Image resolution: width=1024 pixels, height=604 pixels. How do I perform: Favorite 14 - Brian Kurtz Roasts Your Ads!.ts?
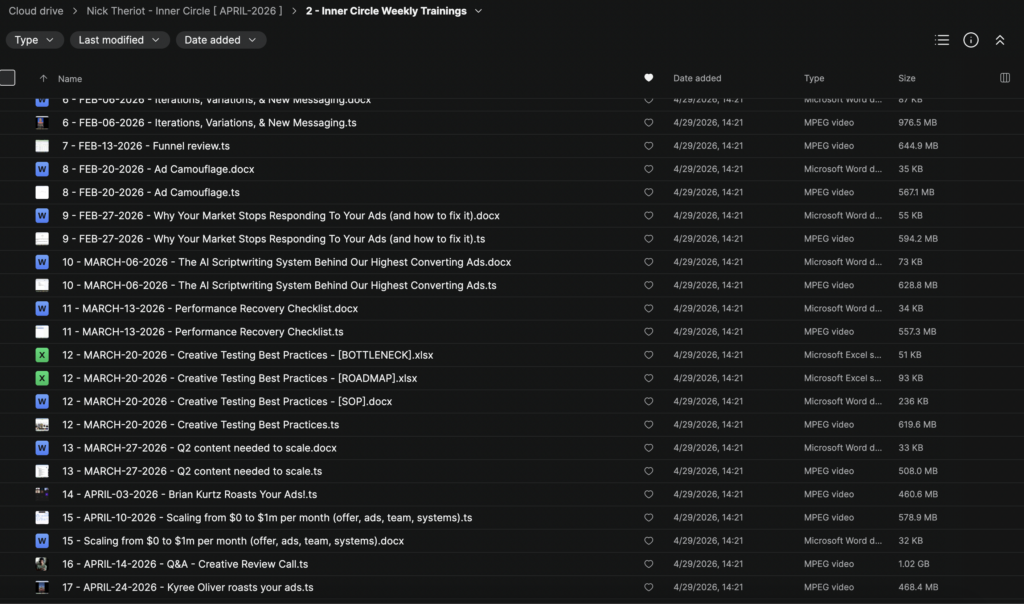[x=648, y=494]
